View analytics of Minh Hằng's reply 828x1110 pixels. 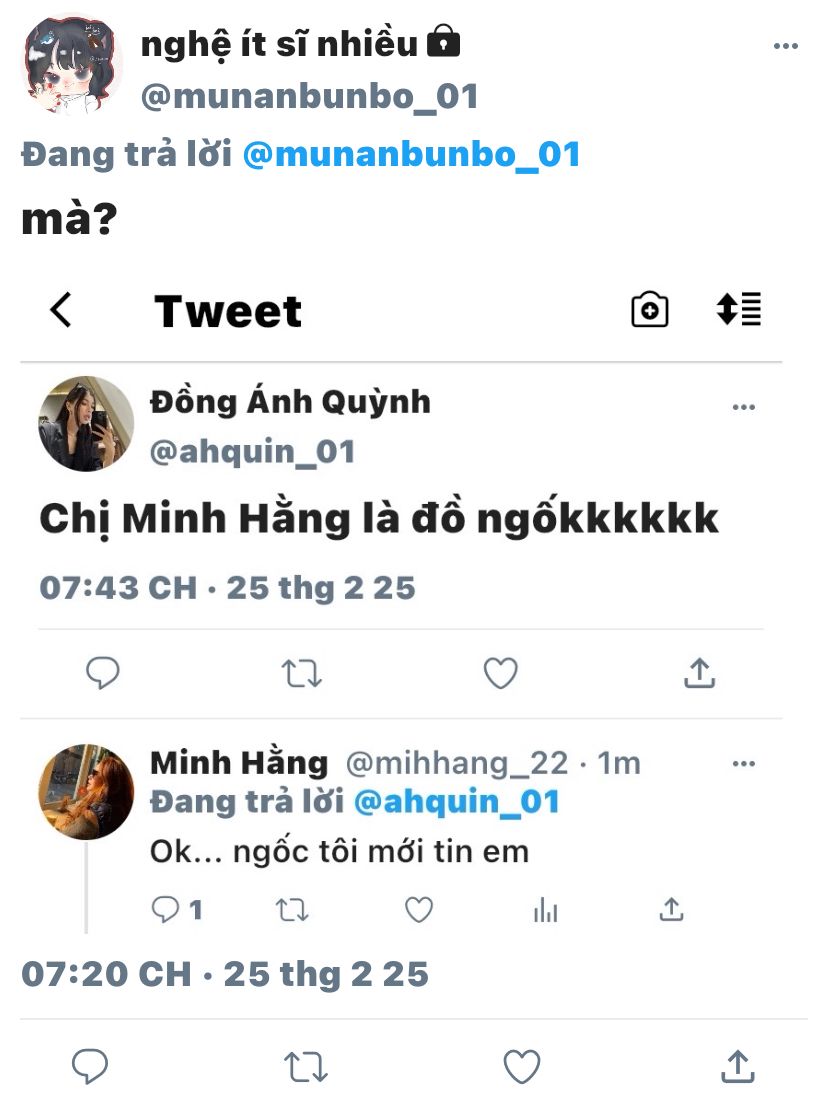[x=546, y=909]
